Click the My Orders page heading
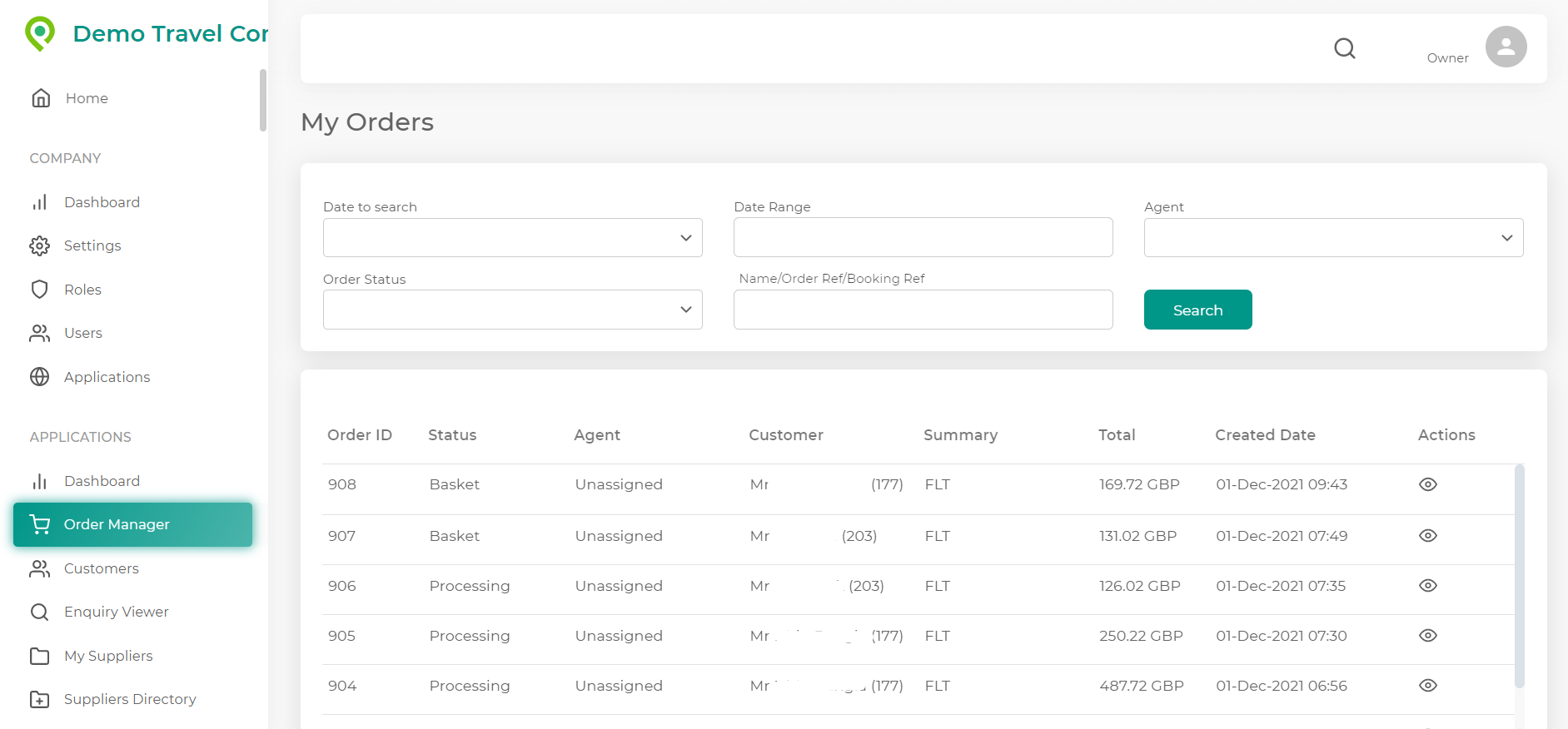The height and width of the screenshot is (729, 1568). [x=367, y=122]
